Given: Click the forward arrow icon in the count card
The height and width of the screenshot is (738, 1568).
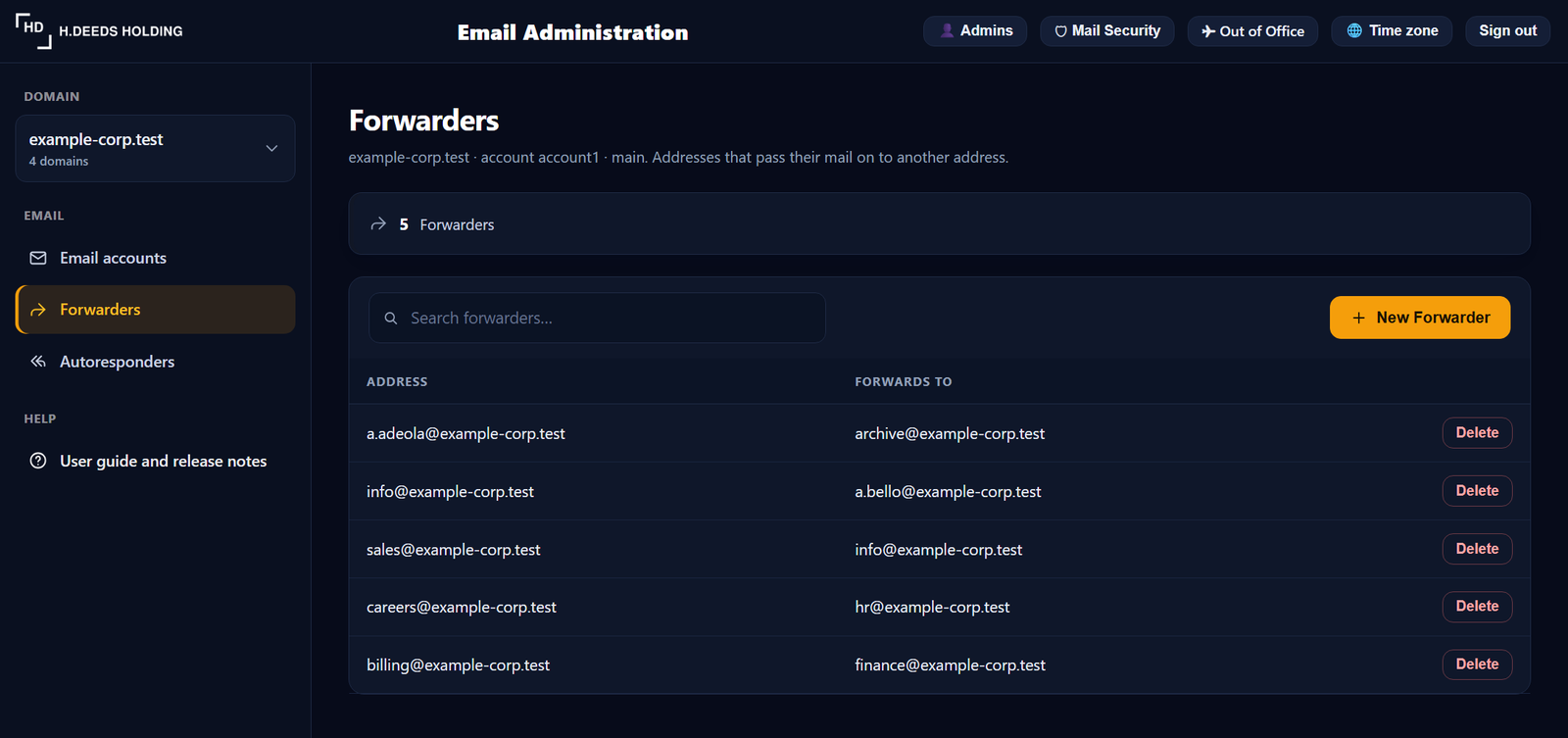Looking at the screenshot, I should pos(378,224).
